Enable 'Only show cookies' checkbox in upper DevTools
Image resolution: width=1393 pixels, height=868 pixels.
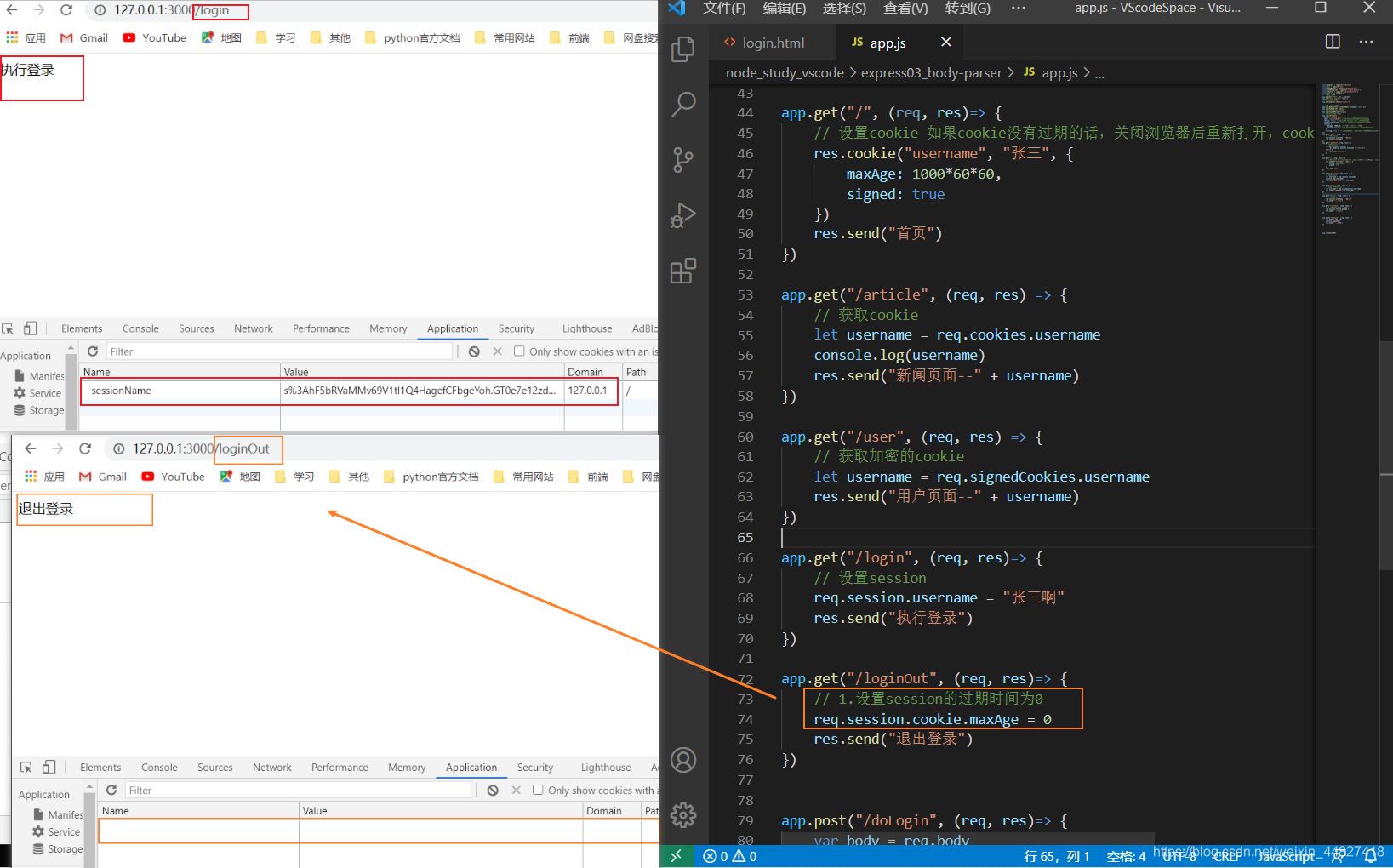[x=519, y=351]
